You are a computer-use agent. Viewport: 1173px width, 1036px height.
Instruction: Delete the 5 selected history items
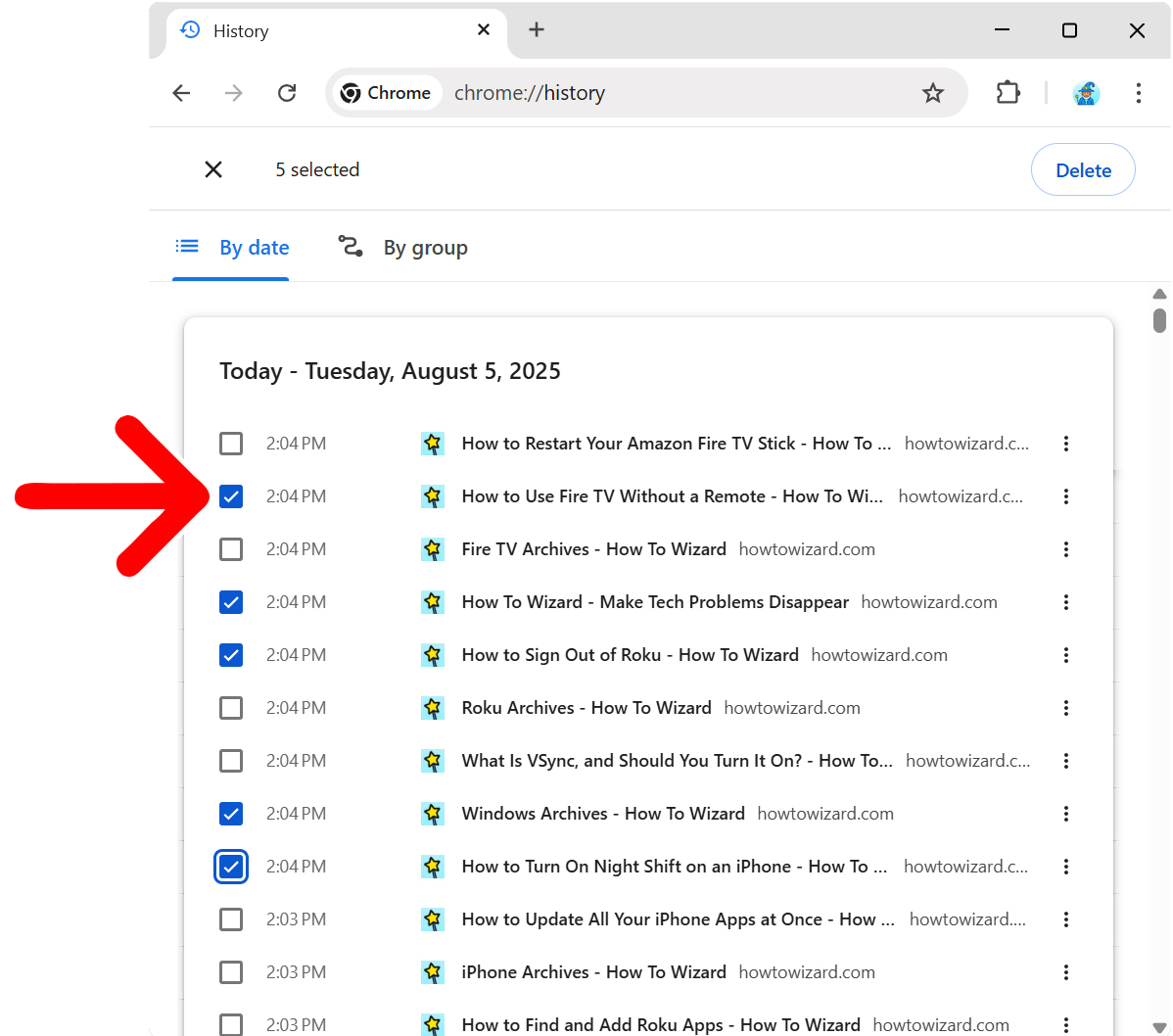(x=1082, y=170)
